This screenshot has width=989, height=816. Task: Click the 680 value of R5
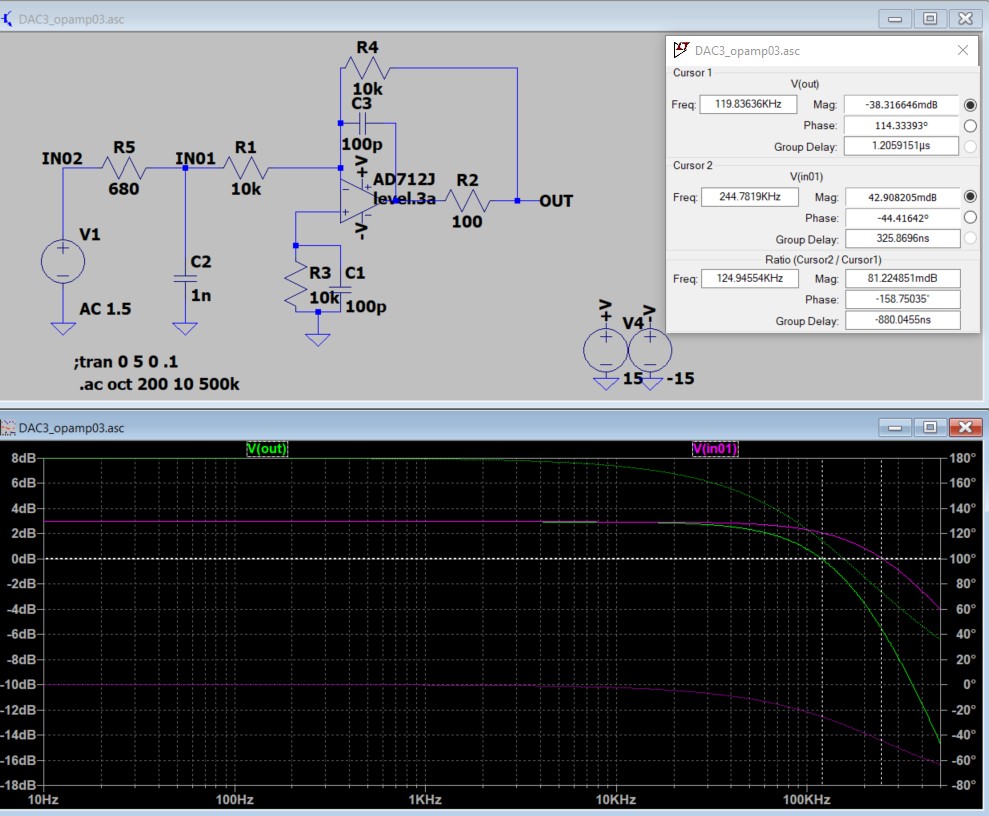point(124,189)
